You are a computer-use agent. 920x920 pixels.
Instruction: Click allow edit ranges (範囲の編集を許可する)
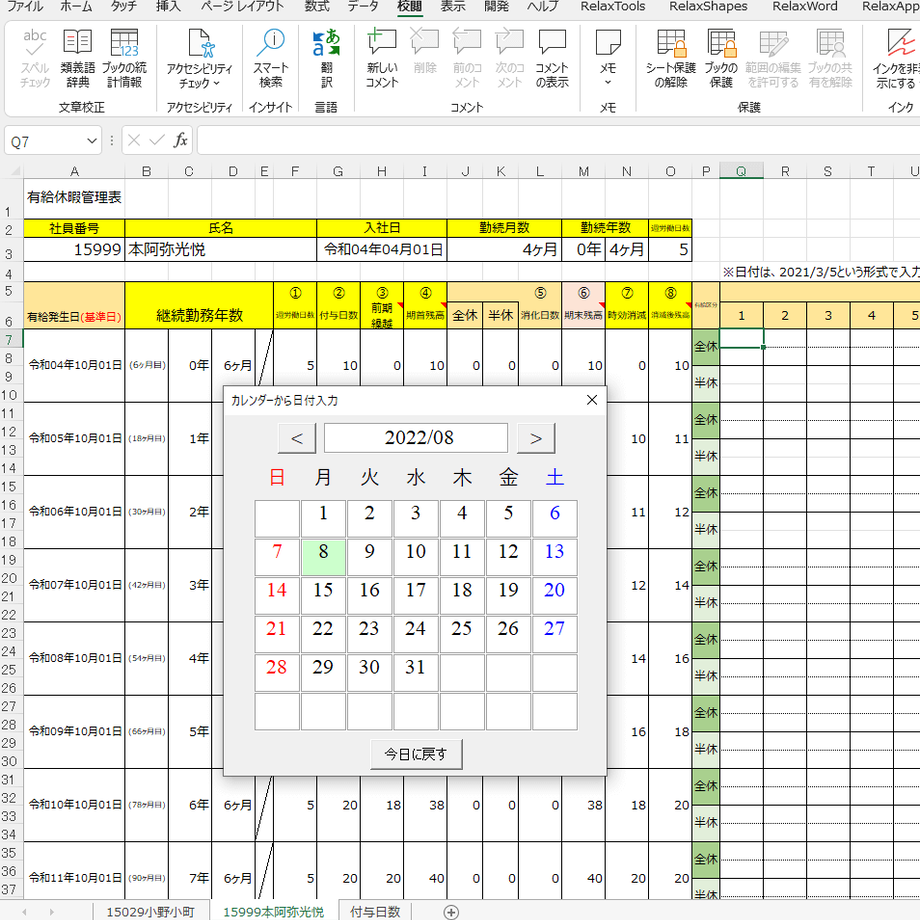(773, 58)
